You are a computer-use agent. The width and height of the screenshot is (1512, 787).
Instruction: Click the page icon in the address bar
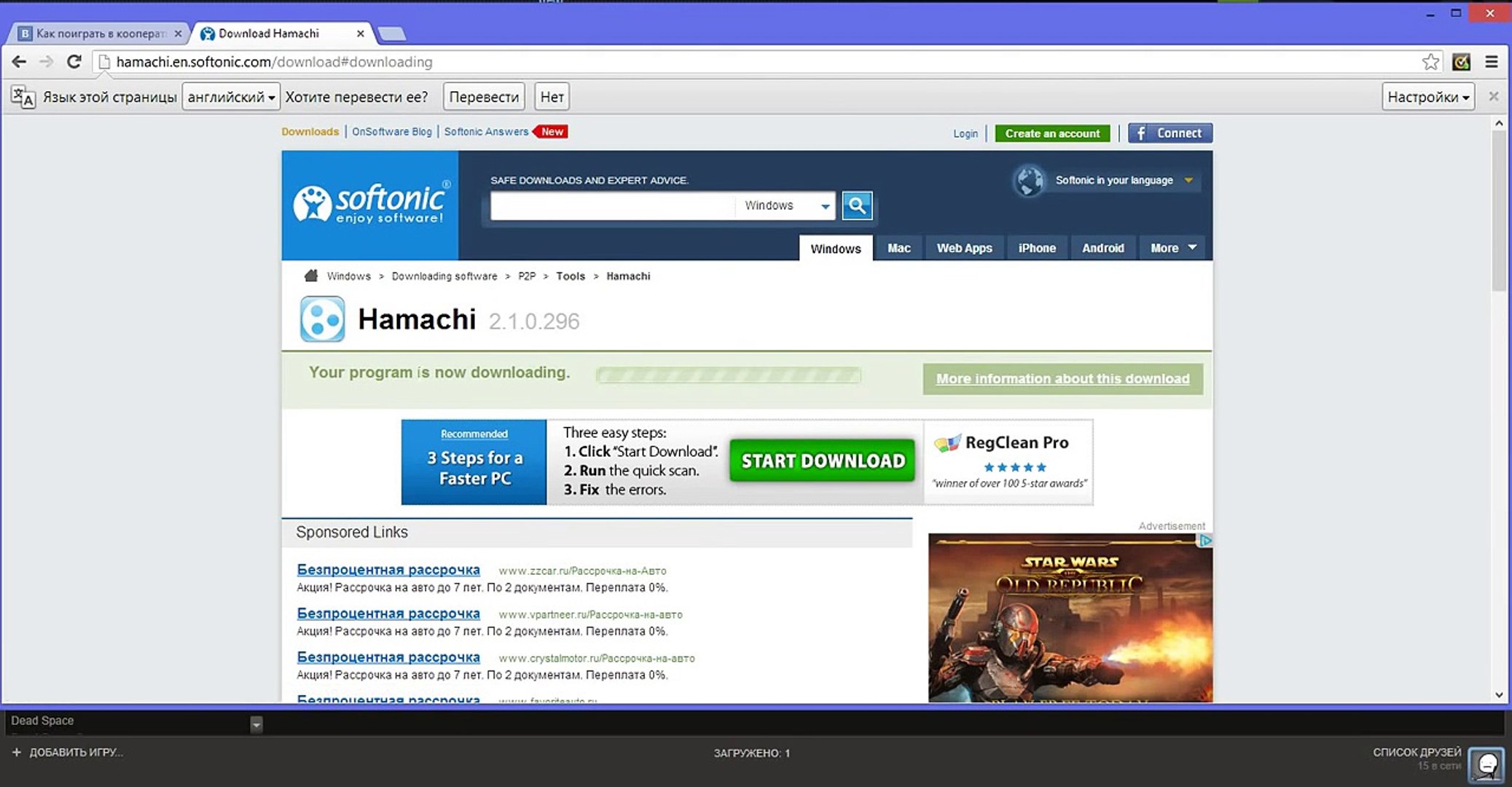point(104,62)
